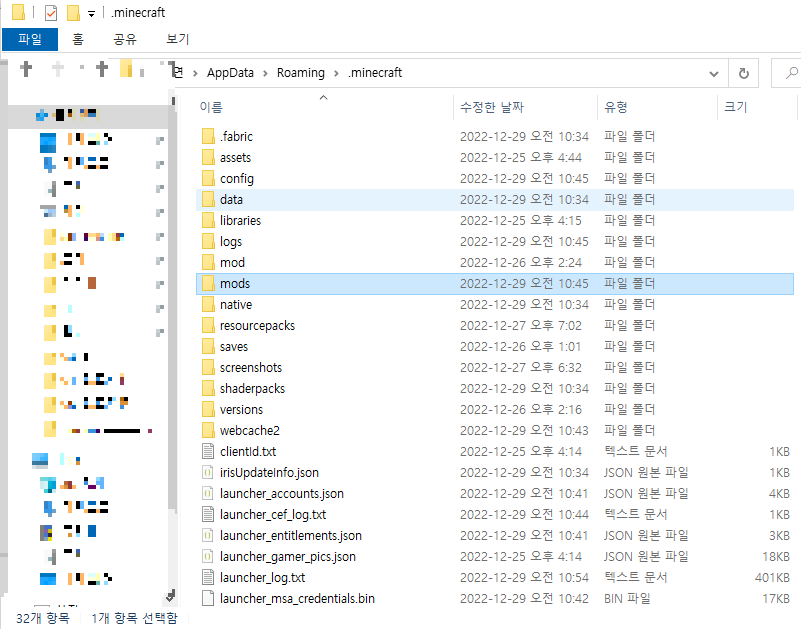Screen dimensions: 801x629
Task: Click the quick access checkmark properties icon
Action: (x=51, y=13)
